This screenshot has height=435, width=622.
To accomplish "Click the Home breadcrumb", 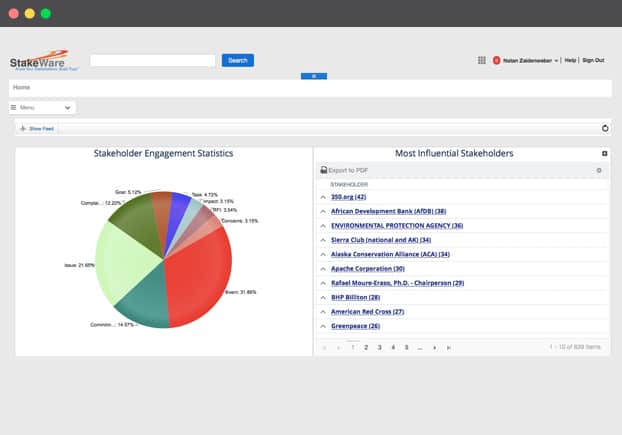I will click(x=21, y=87).
